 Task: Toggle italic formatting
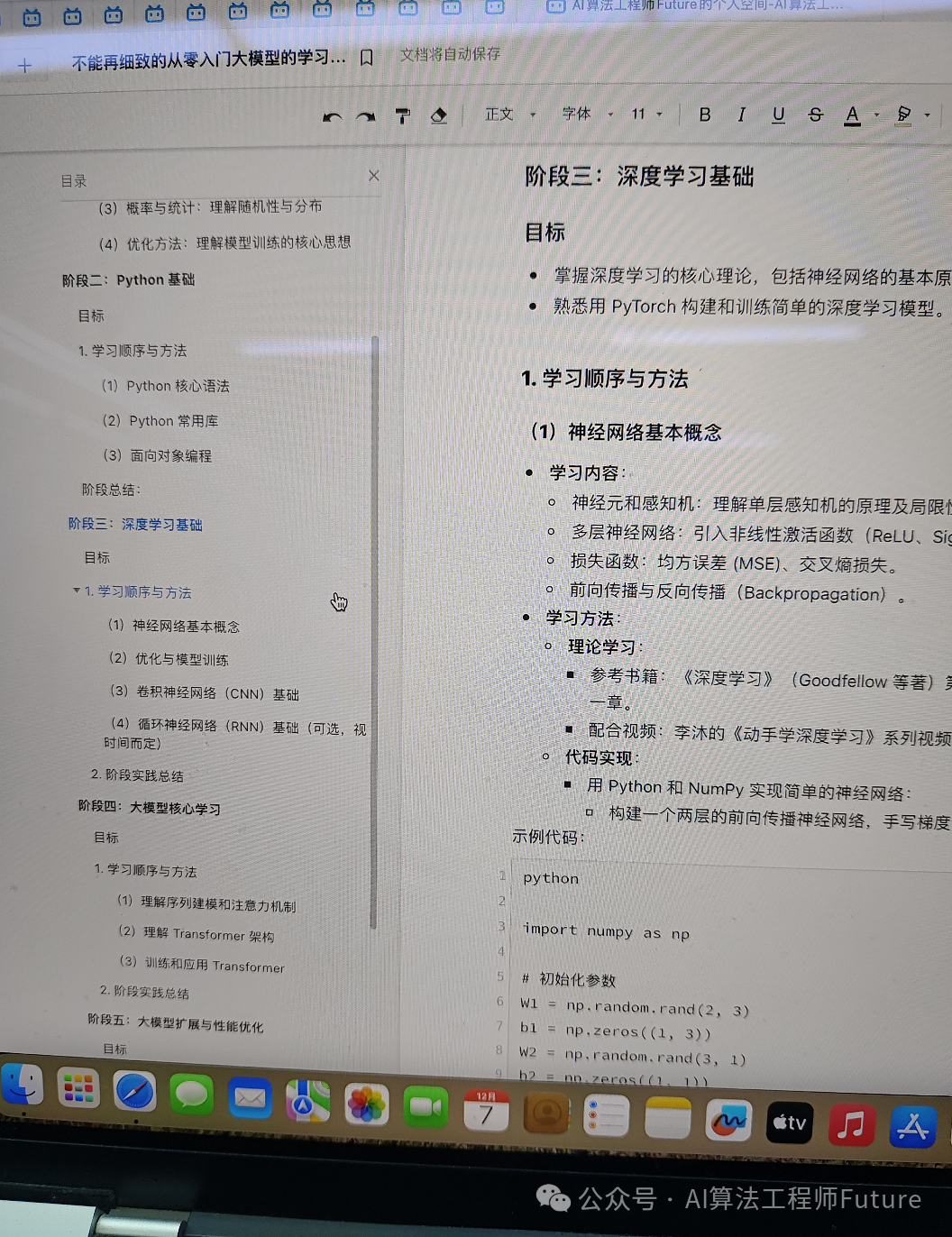[741, 115]
